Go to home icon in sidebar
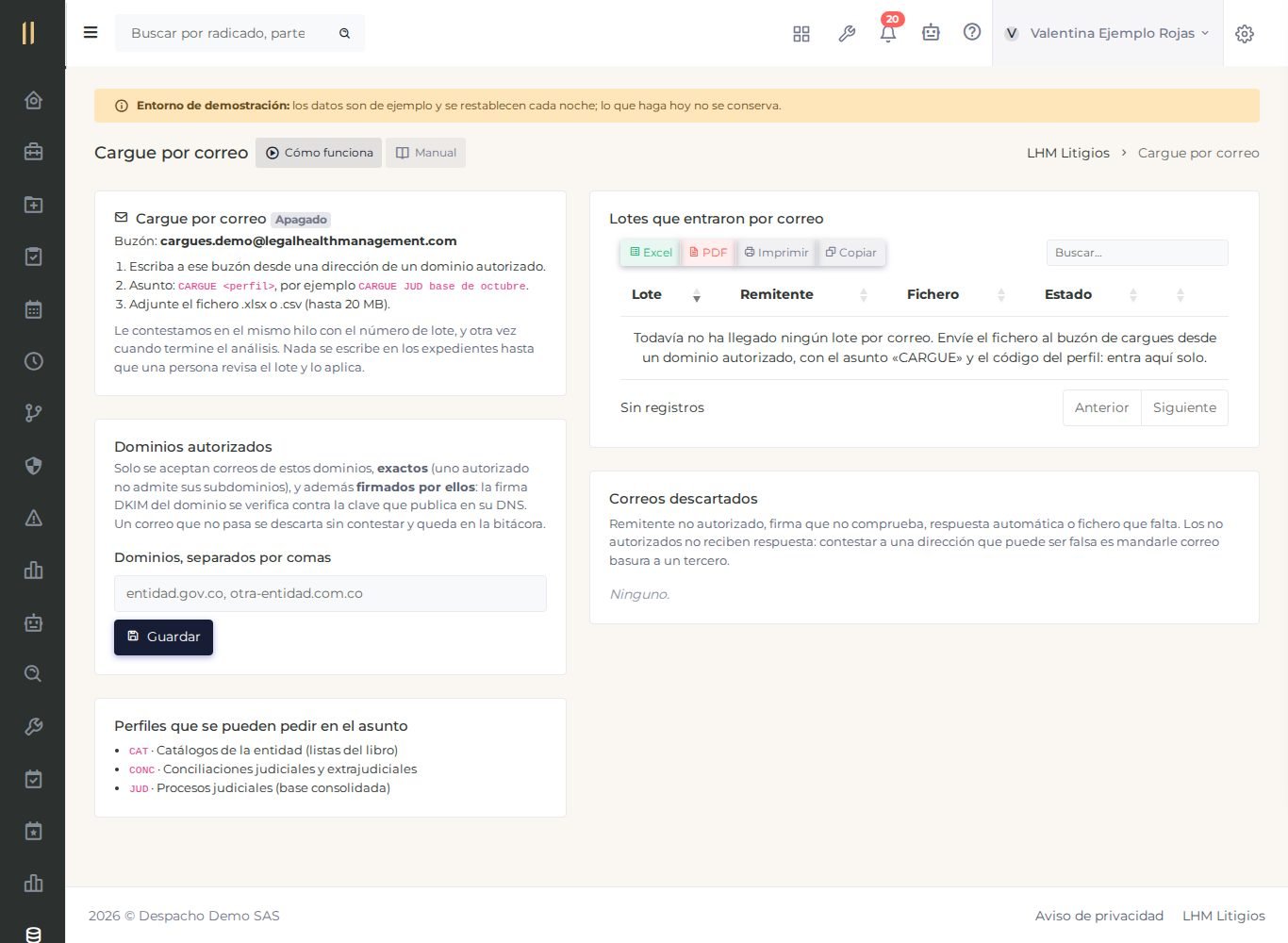The width and height of the screenshot is (1288, 943). click(33, 100)
